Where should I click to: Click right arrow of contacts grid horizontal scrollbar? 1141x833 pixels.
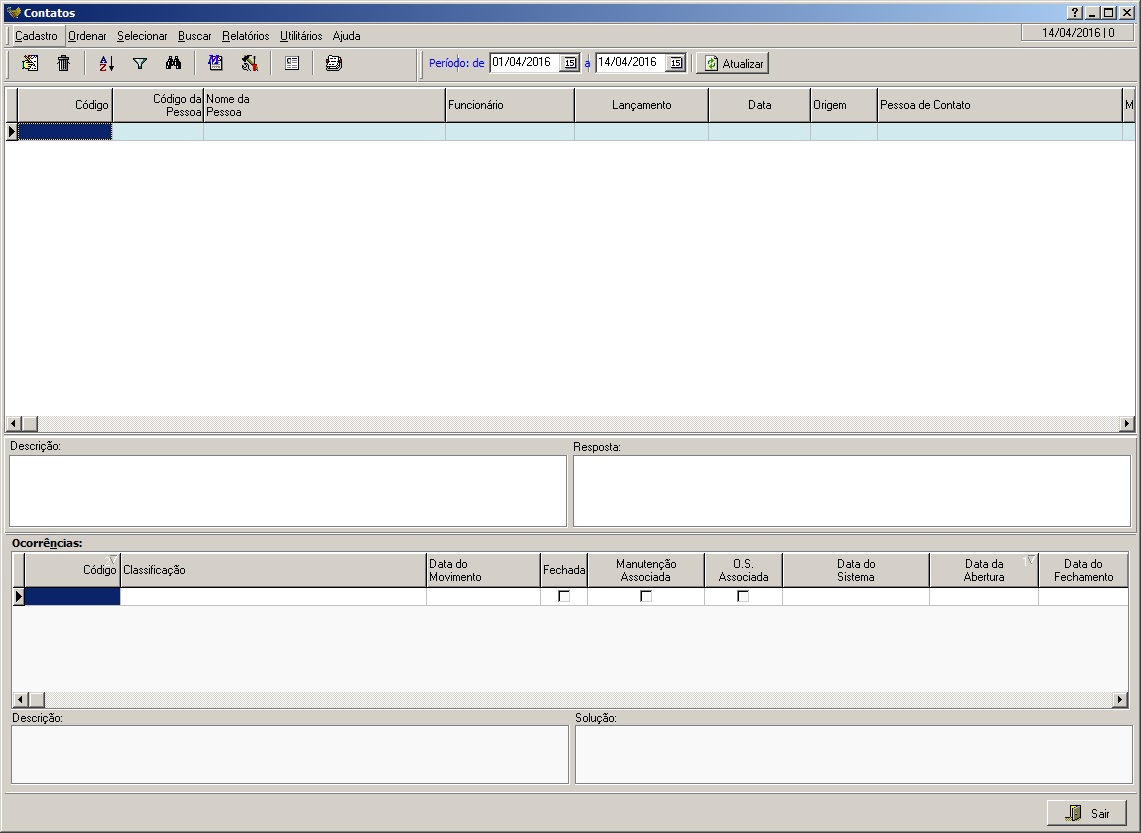[x=1128, y=424]
